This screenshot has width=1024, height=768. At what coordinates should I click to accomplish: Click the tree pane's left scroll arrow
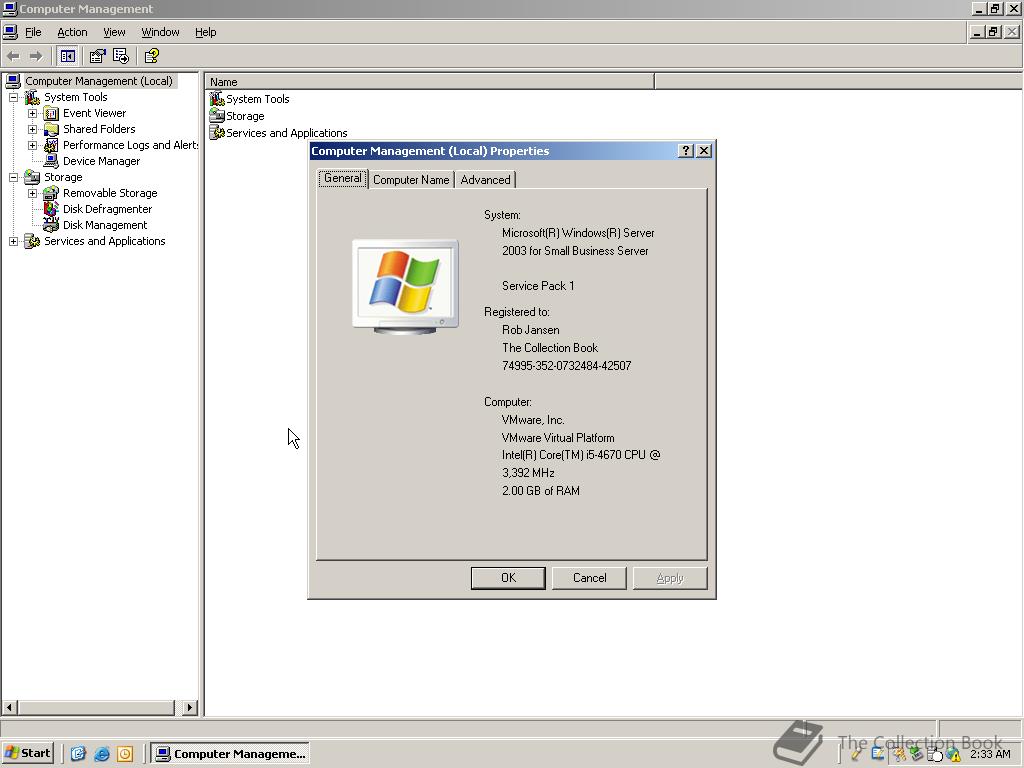9,707
